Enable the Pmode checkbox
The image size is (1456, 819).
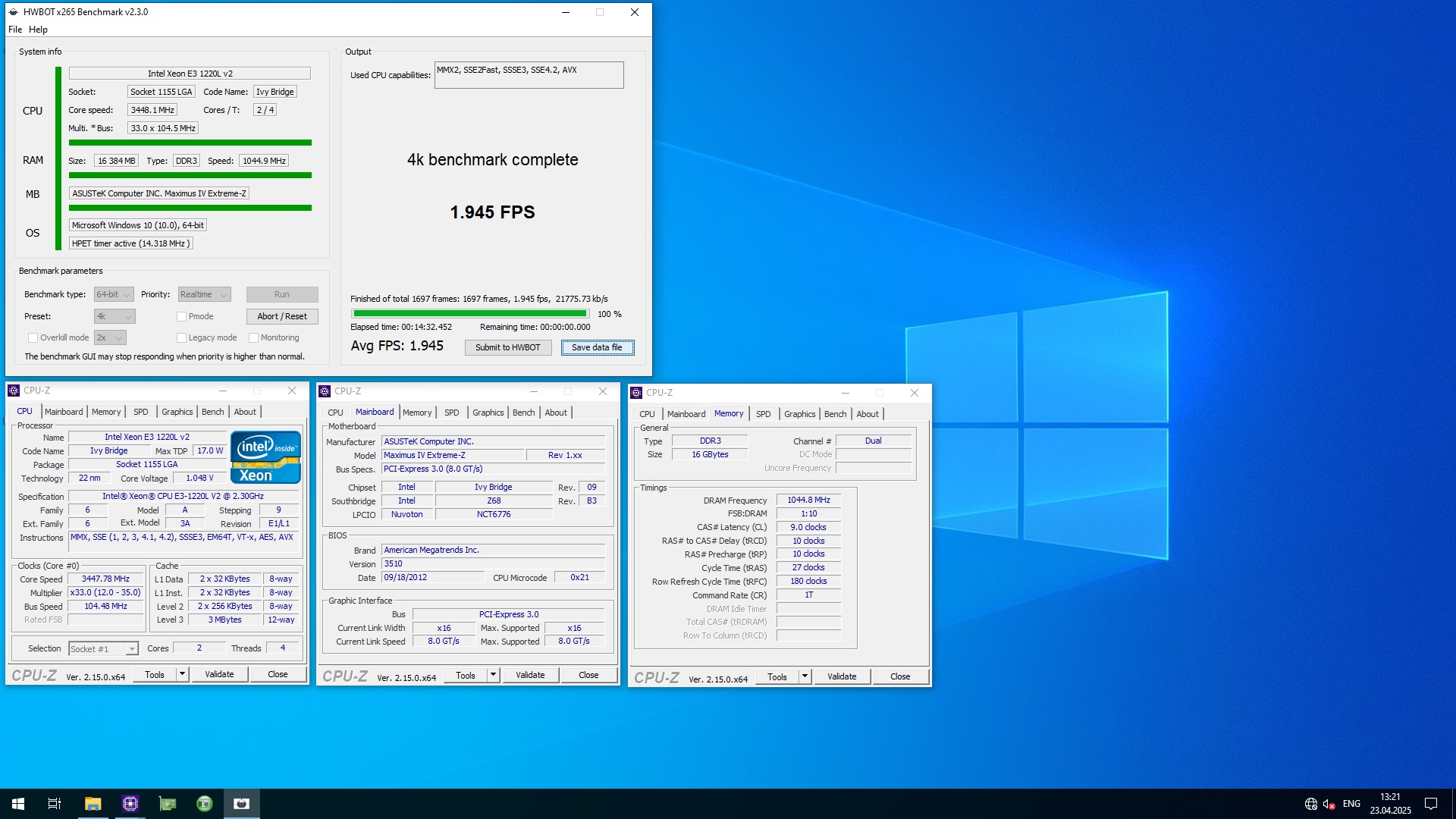point(181,316)
